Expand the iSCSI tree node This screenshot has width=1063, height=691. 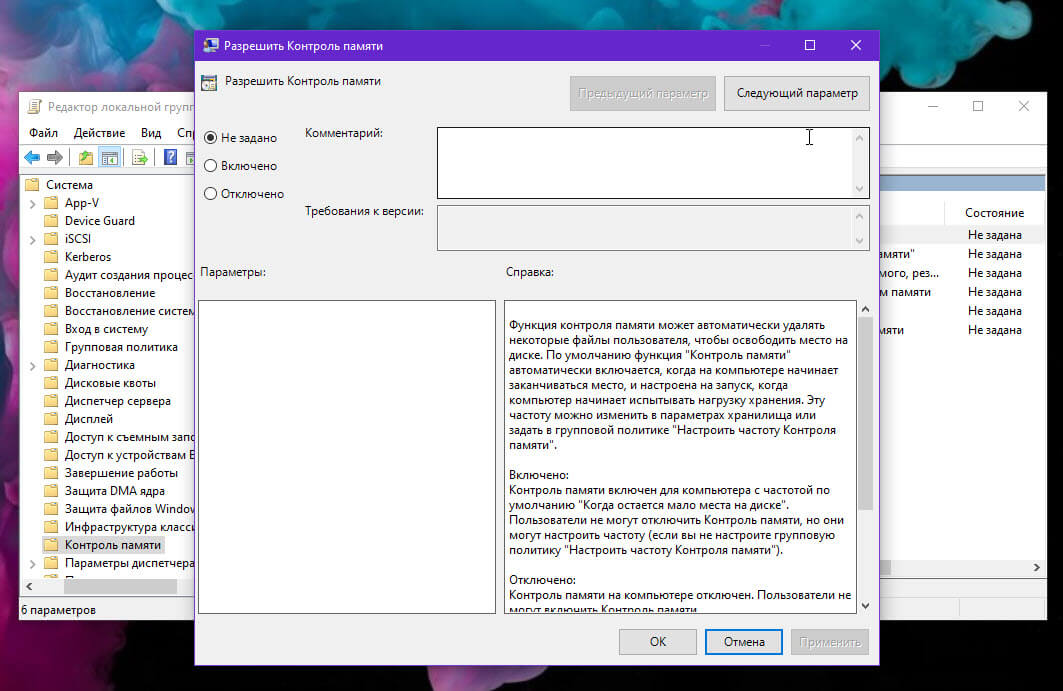[33, 239]
